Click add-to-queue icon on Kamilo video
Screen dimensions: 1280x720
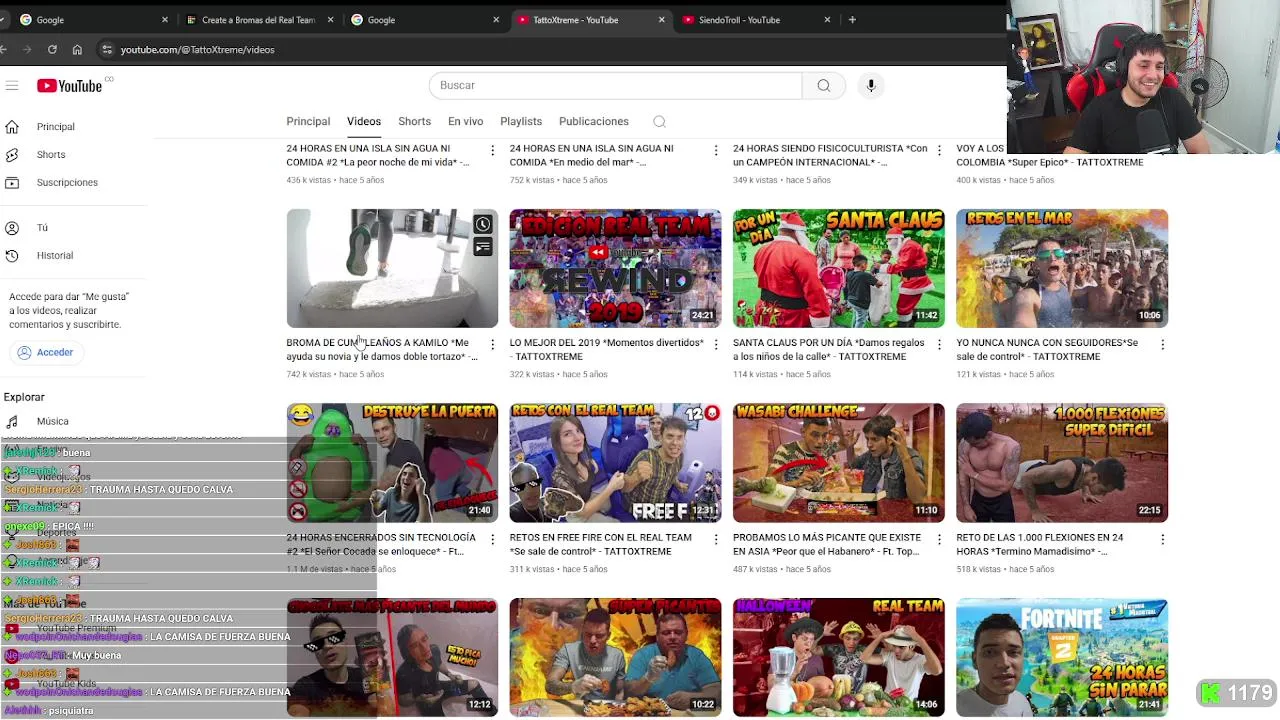coord(483,247)
